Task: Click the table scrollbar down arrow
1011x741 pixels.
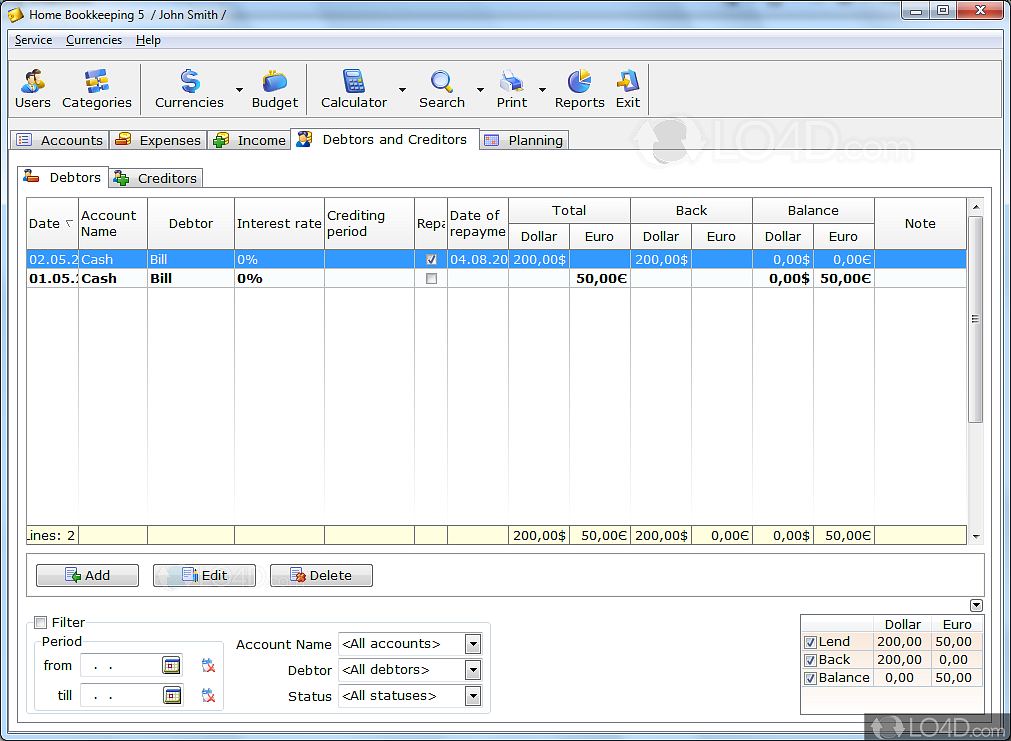Action: (x=976, y=536)
